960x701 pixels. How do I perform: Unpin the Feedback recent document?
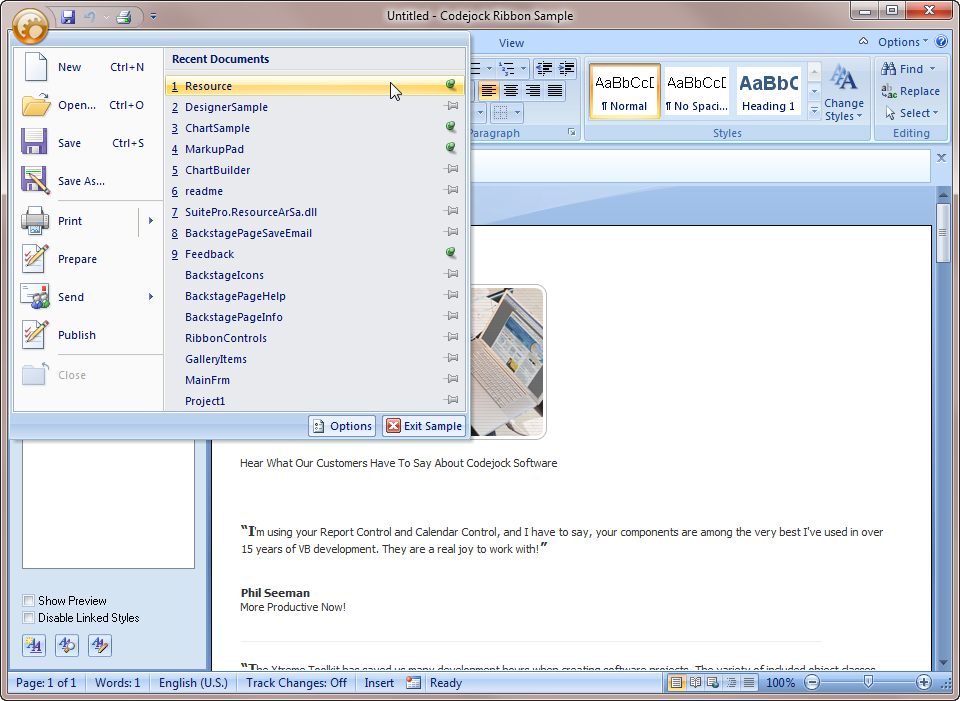tap(451, 252)
